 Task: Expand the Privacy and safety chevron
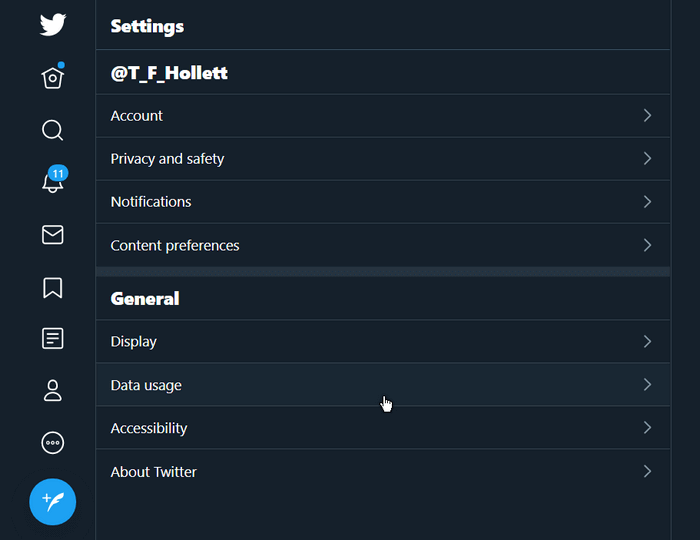coord(647,158)
